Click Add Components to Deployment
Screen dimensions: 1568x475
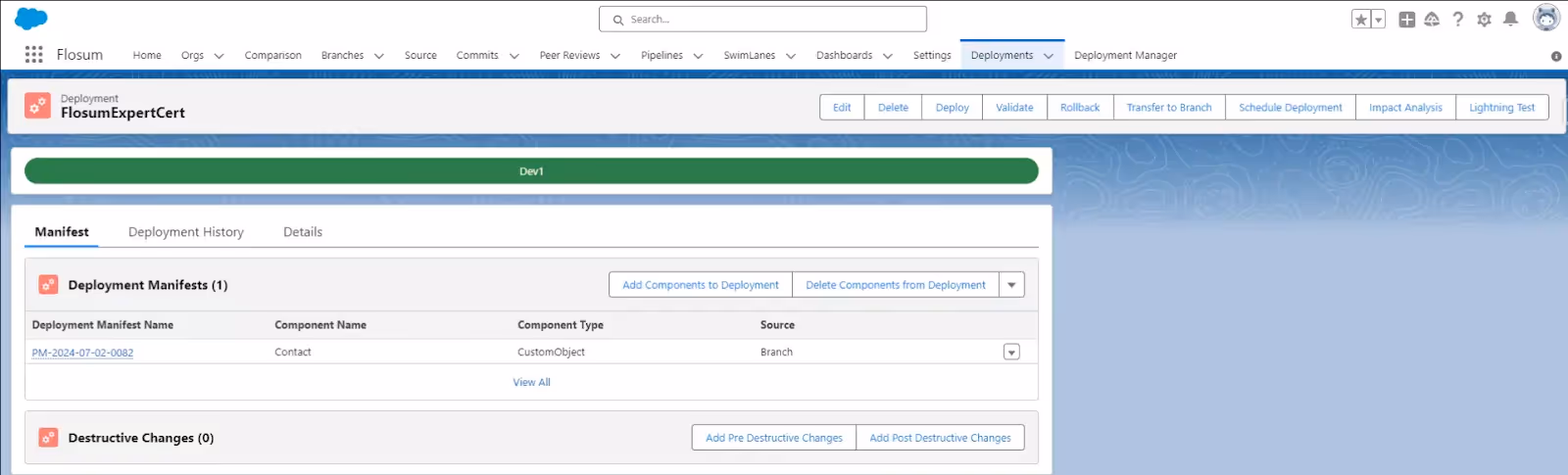701,285
